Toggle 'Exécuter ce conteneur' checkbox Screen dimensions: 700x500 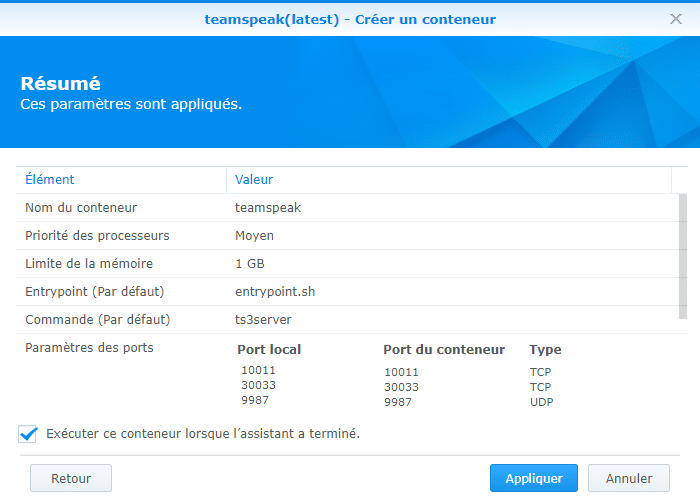(28, 434)
